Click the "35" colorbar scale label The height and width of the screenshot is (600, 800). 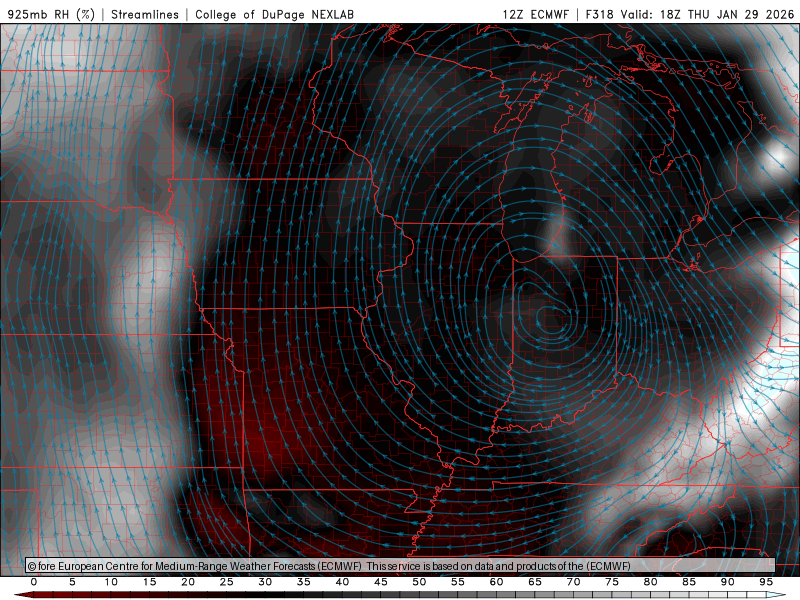[x=304, y=582]
